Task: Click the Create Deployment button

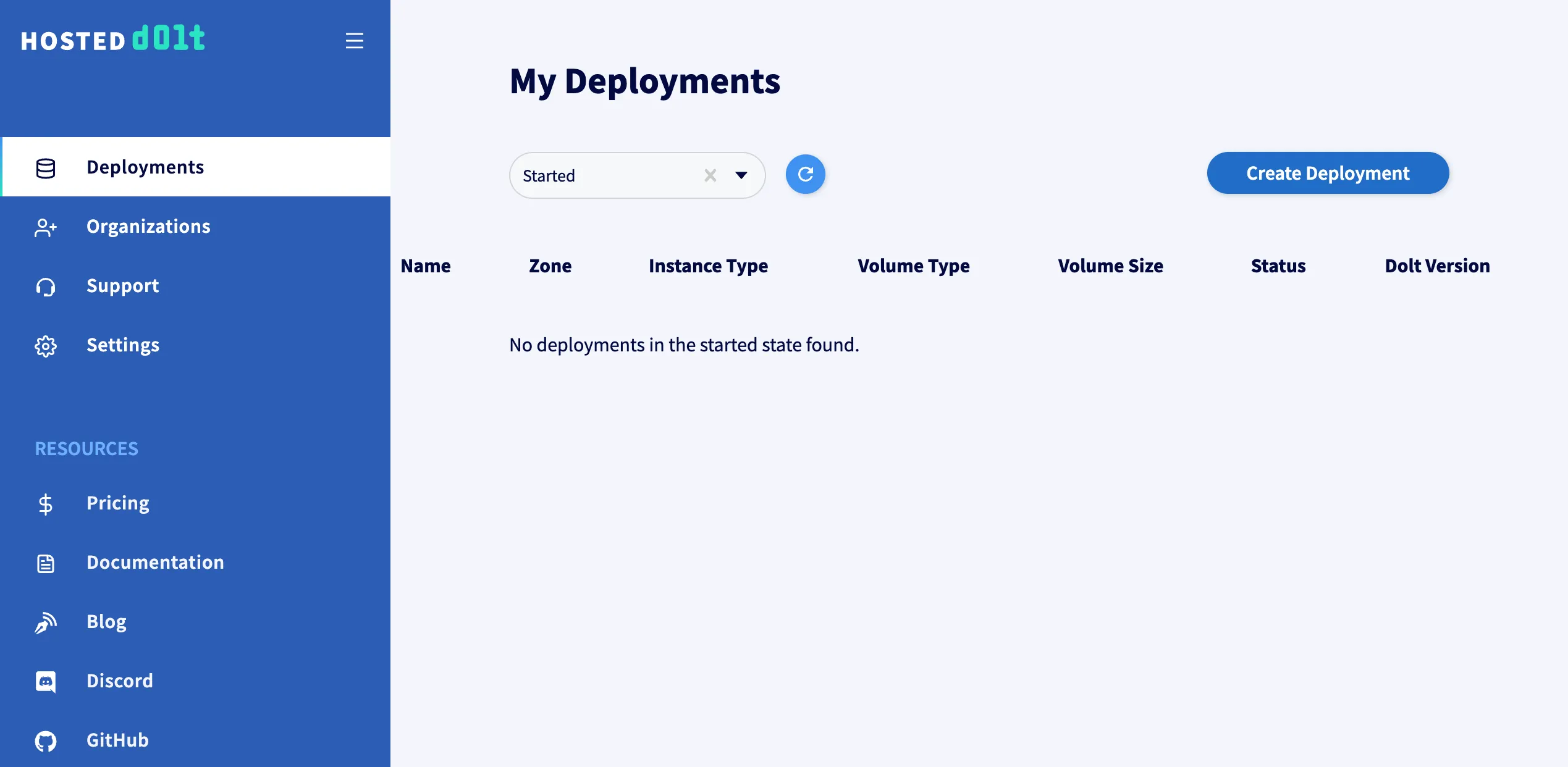Action: click(1327, 173)
